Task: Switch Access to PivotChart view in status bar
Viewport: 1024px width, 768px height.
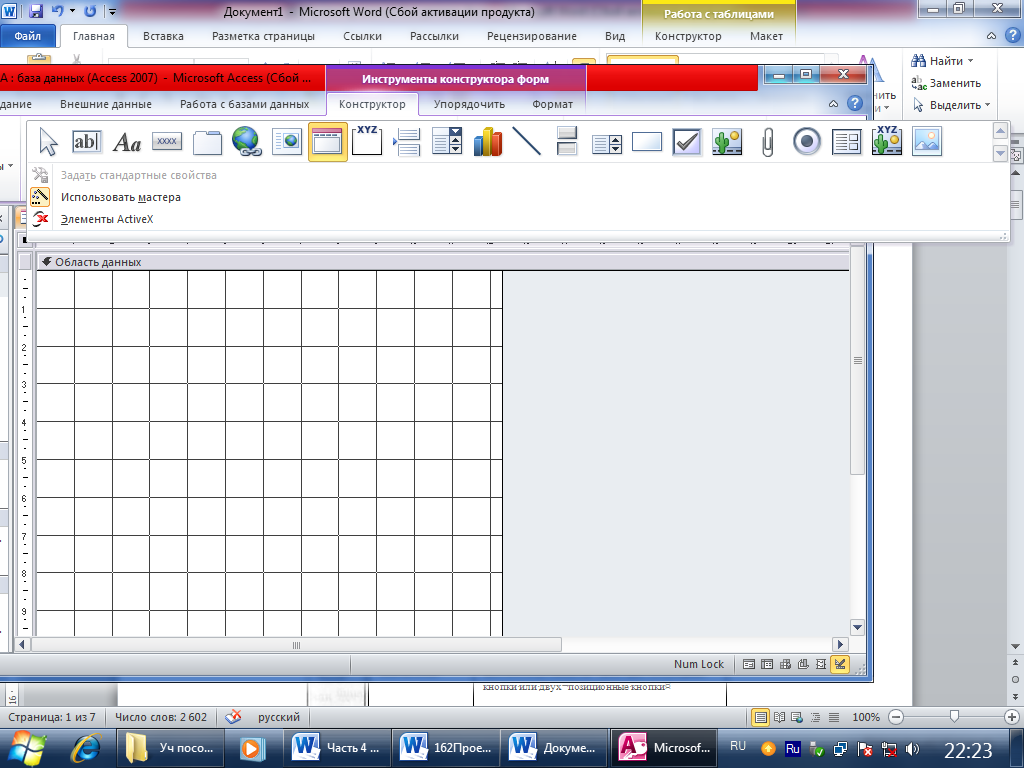Action: pos(803,664)
